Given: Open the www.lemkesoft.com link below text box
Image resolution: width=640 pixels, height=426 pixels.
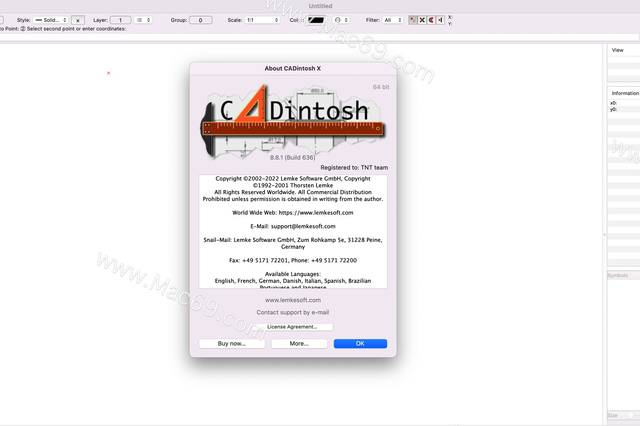Looking at the screenshot, I should (x=293, y=300).
